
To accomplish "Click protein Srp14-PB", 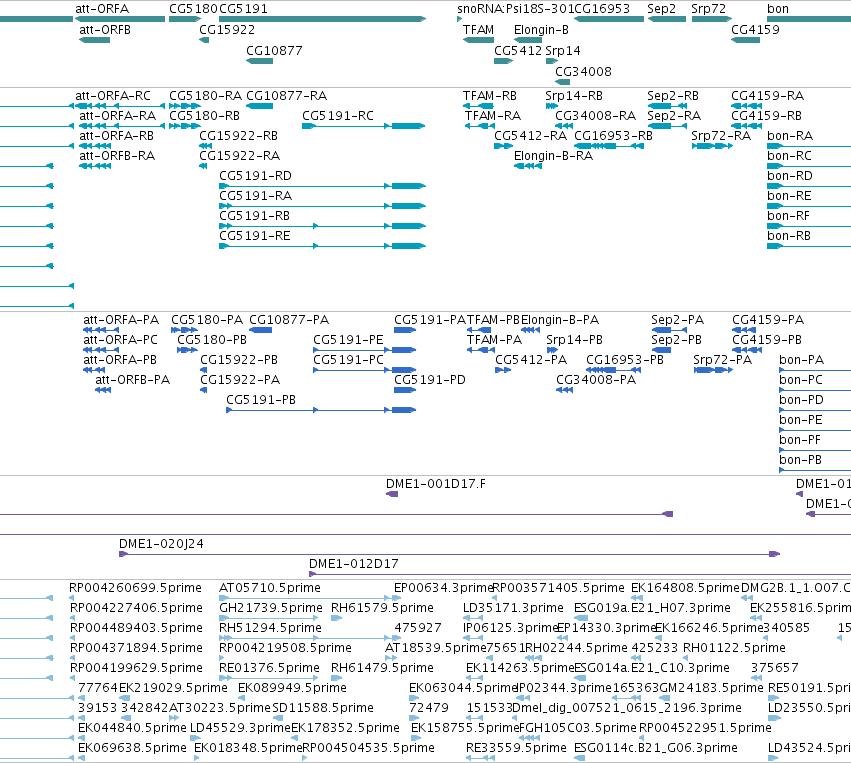I will click(574, 340).
